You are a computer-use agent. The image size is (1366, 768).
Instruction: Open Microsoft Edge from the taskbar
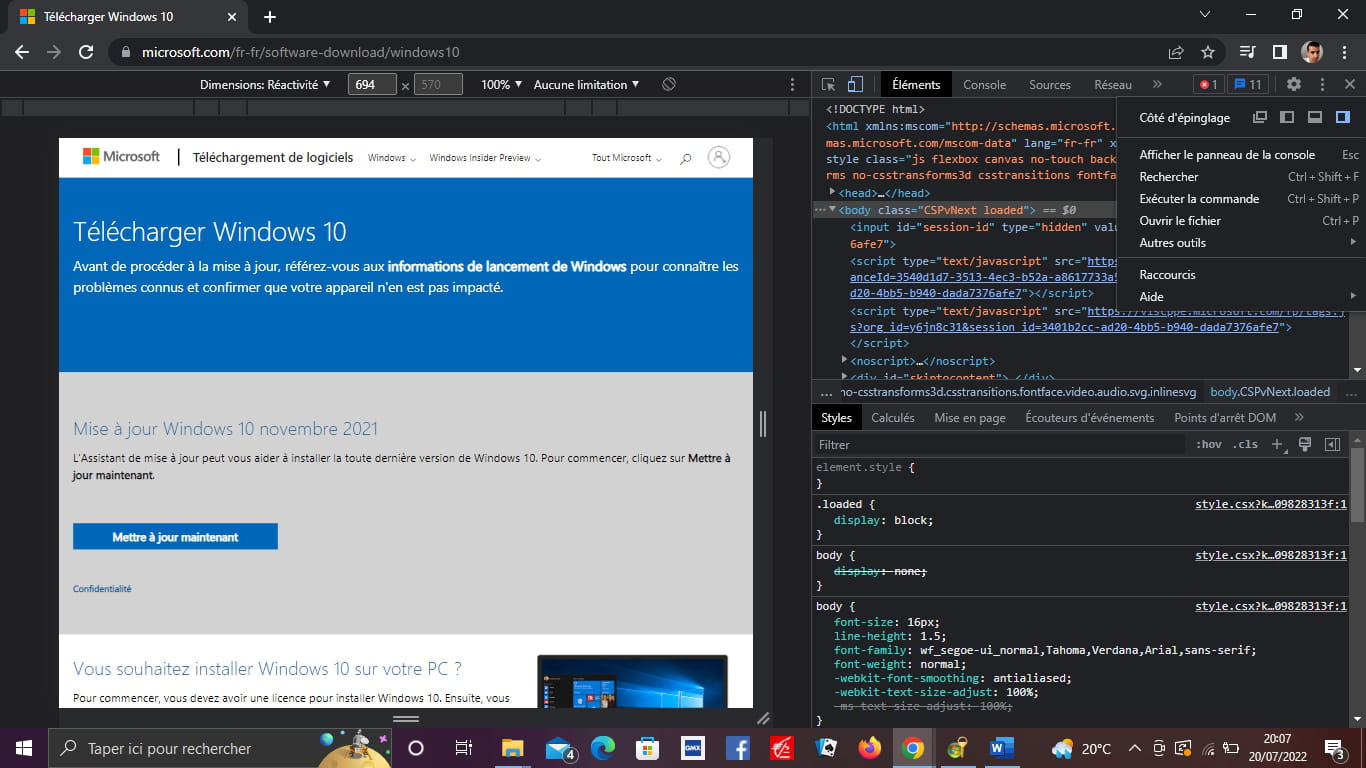coord(603,748)
